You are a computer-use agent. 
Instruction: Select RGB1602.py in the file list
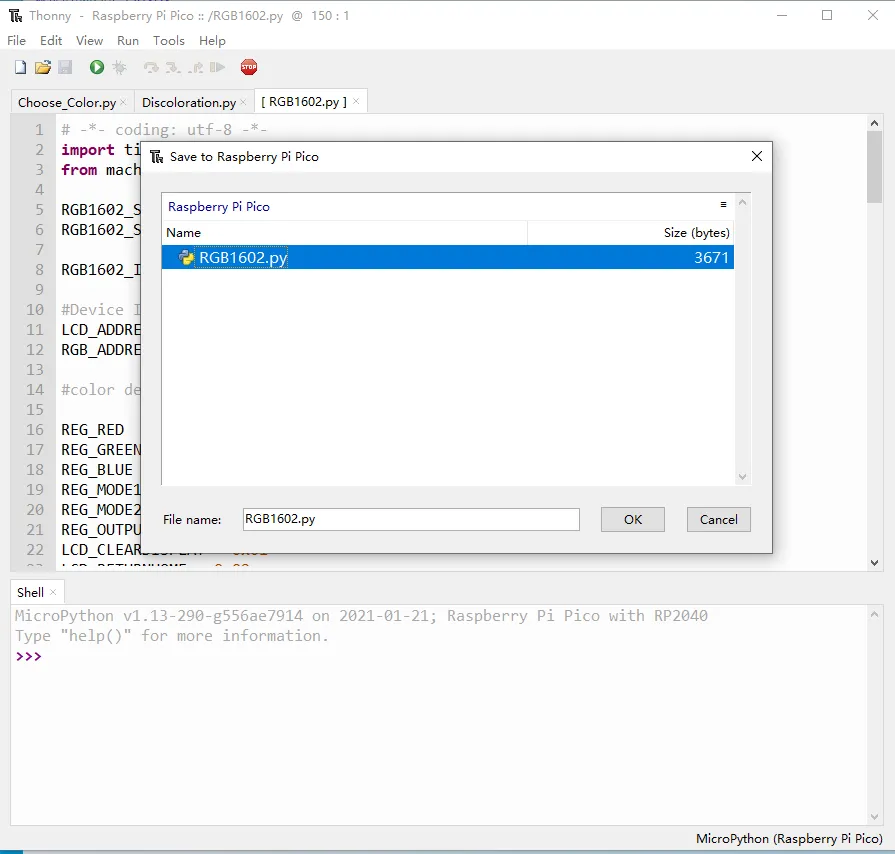coord(448,257)
